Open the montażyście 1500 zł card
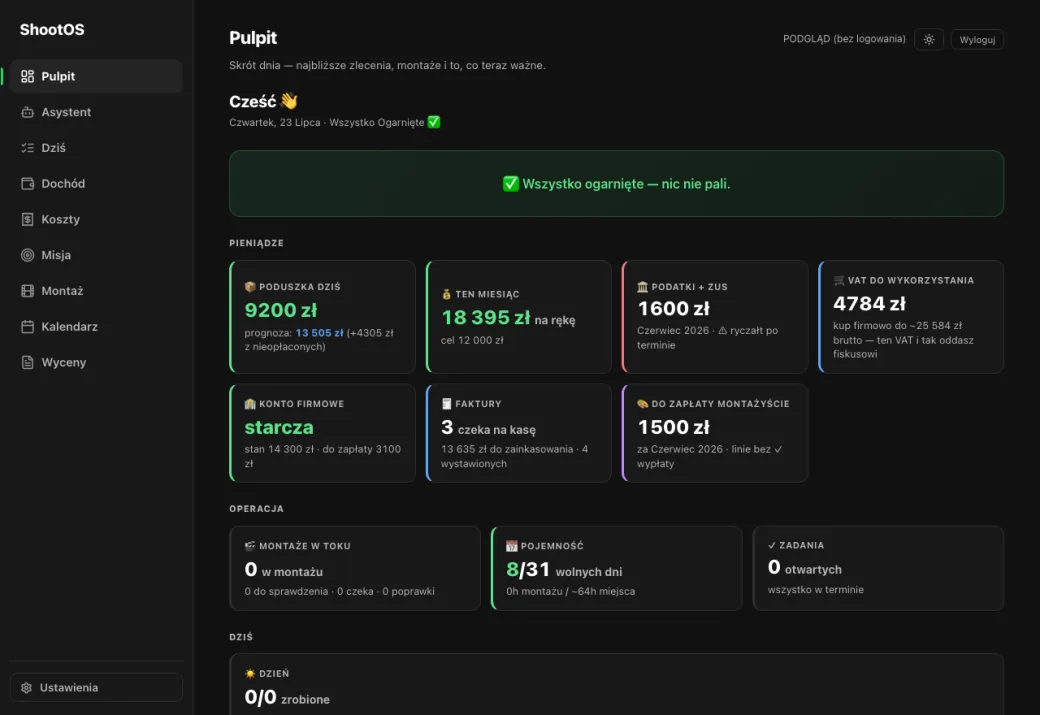 715,433
